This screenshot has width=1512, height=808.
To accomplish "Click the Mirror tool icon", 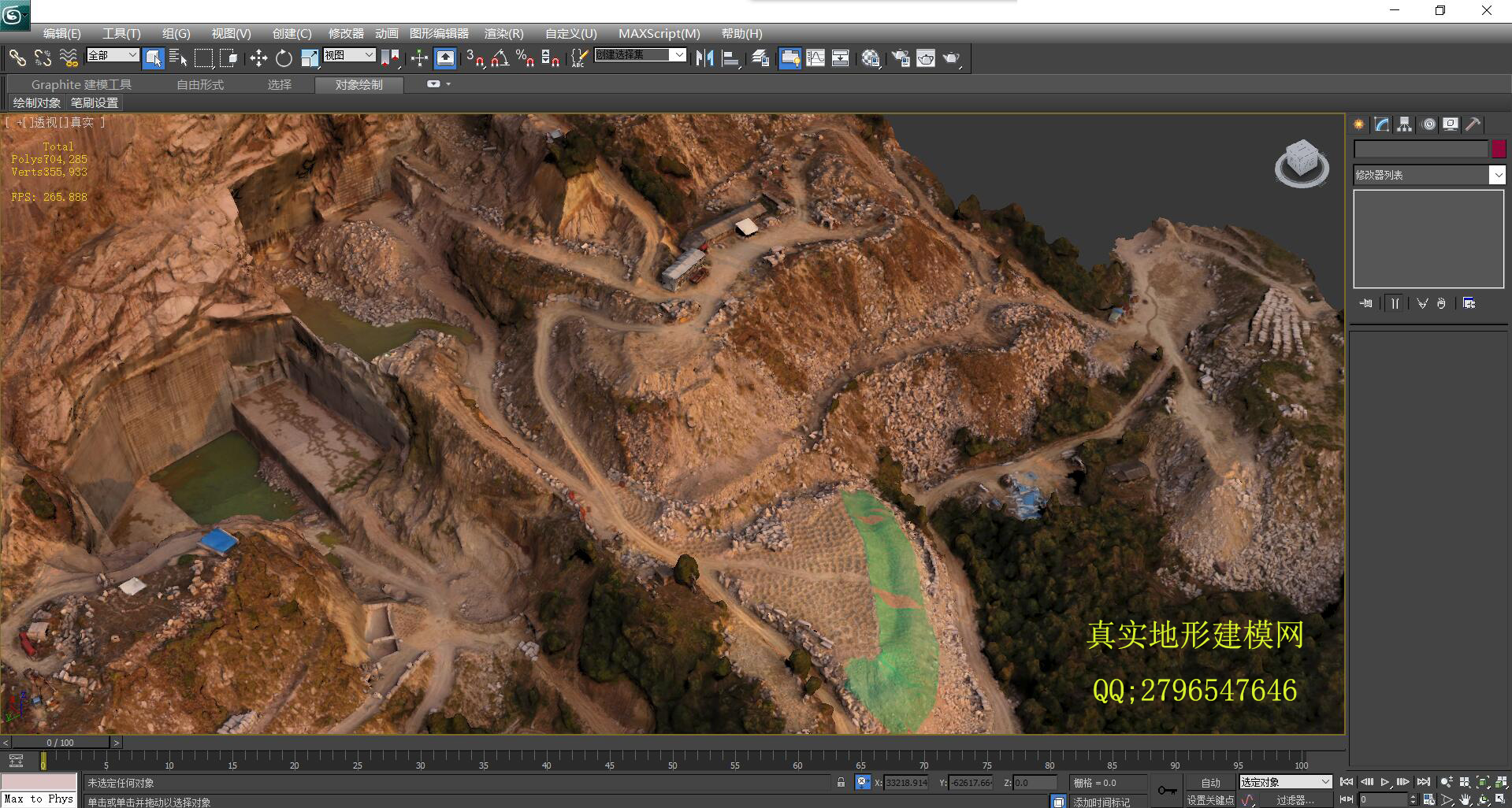I will tap(704, 57).
